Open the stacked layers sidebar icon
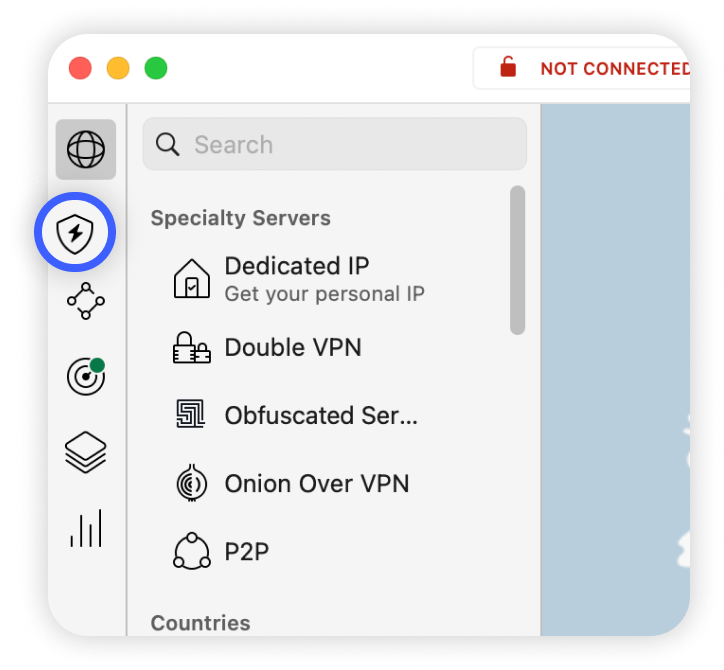 [86, 453]
